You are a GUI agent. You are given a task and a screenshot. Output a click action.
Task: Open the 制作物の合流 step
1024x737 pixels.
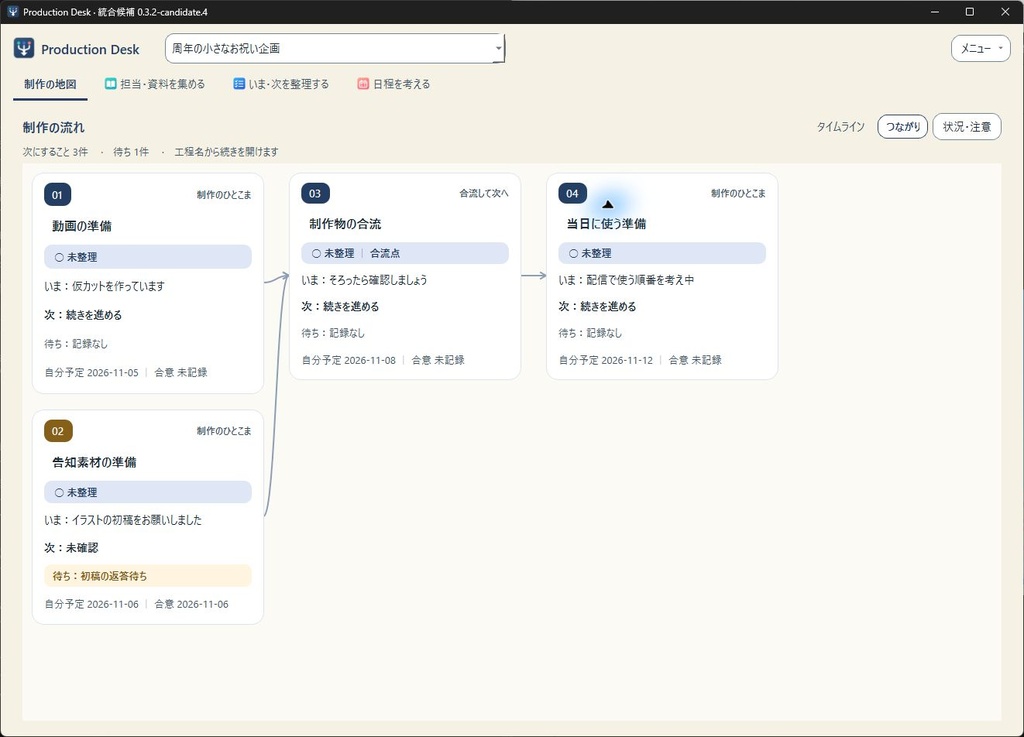[345, 224]
